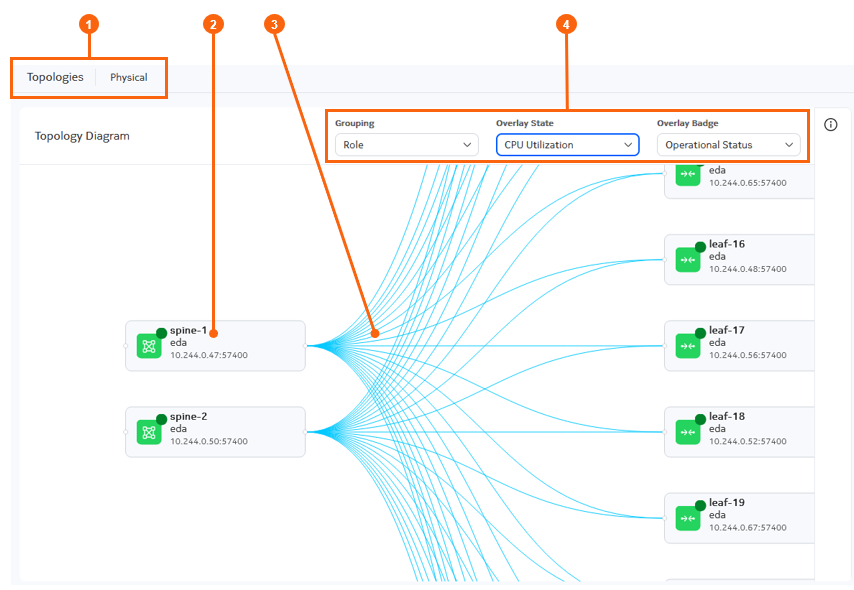The height and width of the screenshot is (590, 854).
Task: Click the leaf-19 node icon
Action: [688, 518]
